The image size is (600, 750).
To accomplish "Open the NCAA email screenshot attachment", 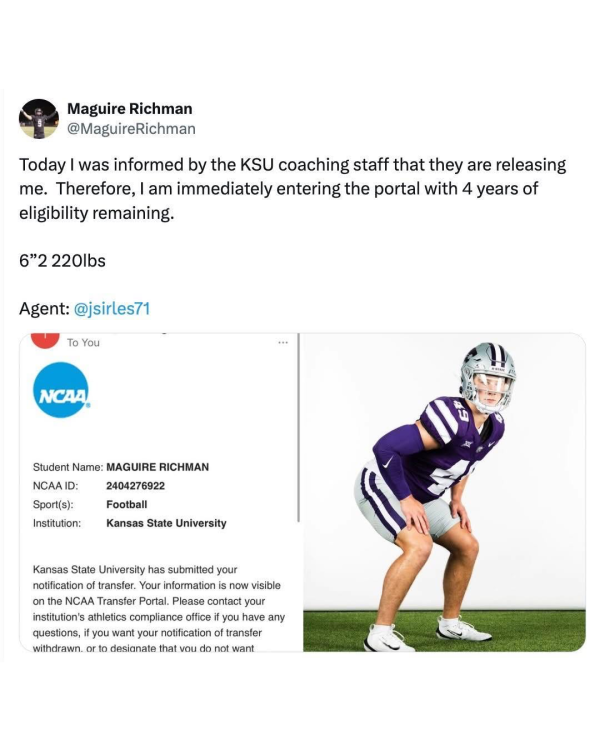I will [x=158, y=492].
